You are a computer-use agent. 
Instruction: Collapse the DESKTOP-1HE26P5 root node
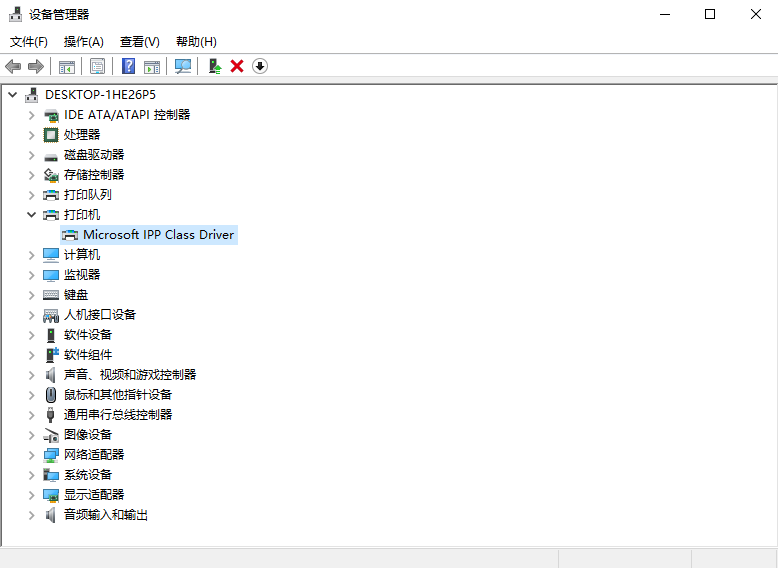coord(12,94)
